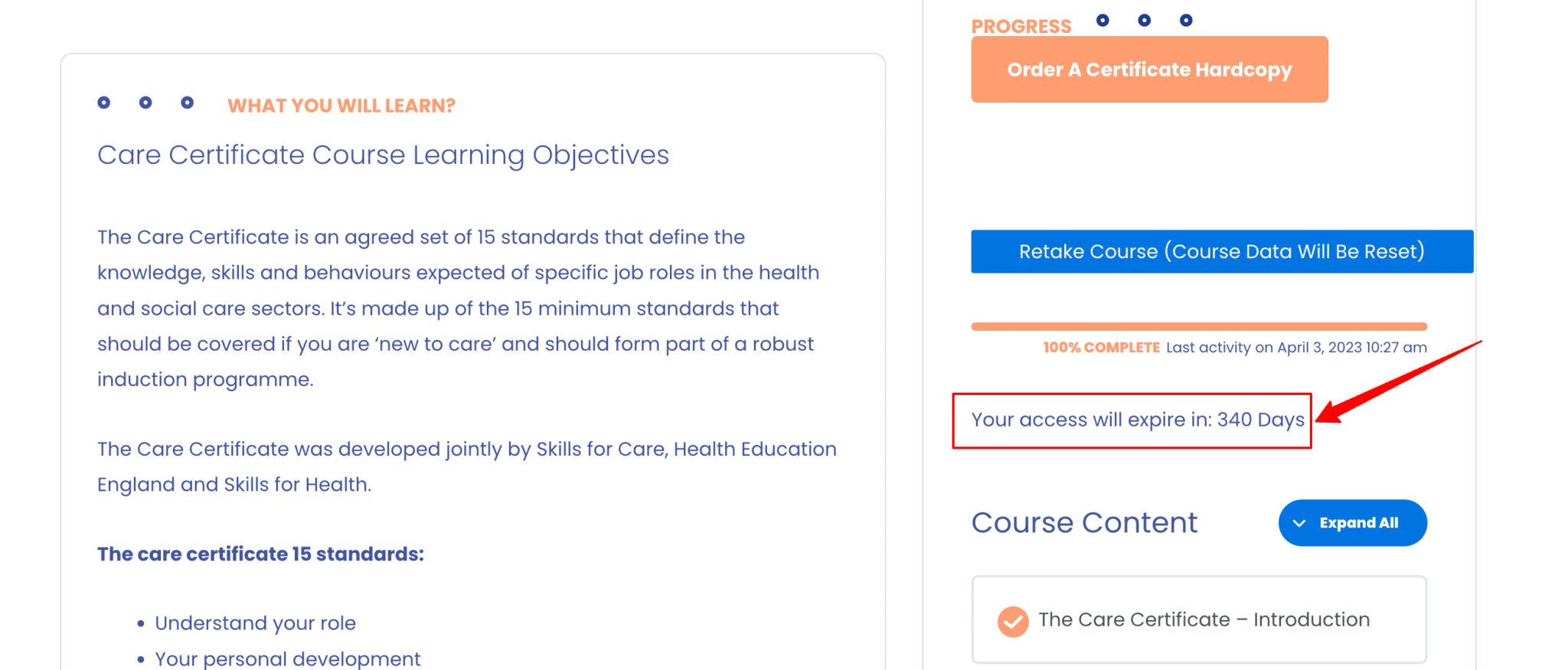Click the 100% COMPLETE status label
The image size is (1568, 670).
coord(1101,347)
